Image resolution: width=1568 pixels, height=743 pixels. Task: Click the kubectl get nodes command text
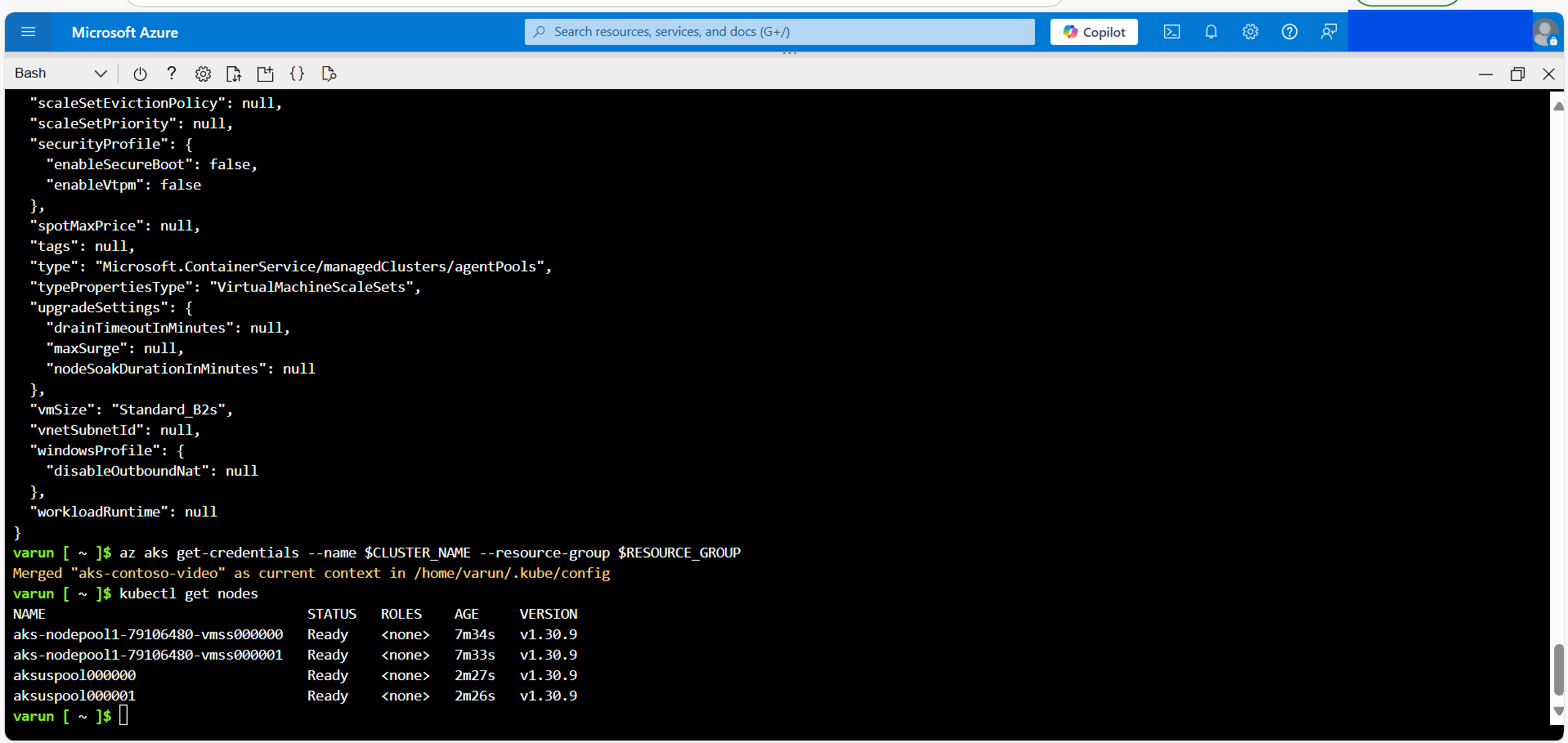[x=189, y=593]
